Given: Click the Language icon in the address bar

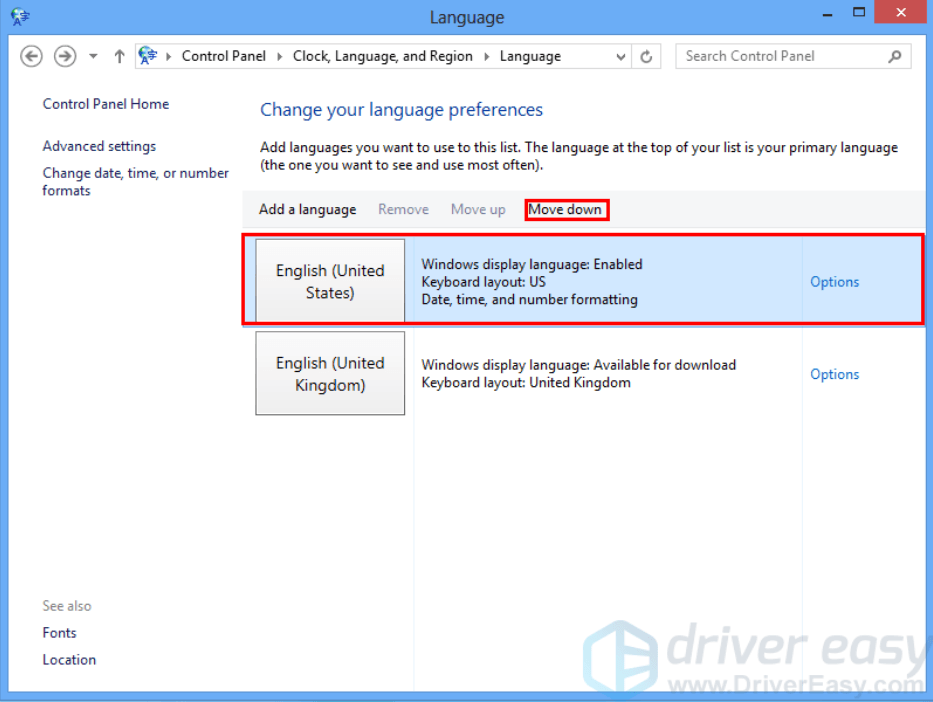Looking at the screenshot, I should pos(148,56).
